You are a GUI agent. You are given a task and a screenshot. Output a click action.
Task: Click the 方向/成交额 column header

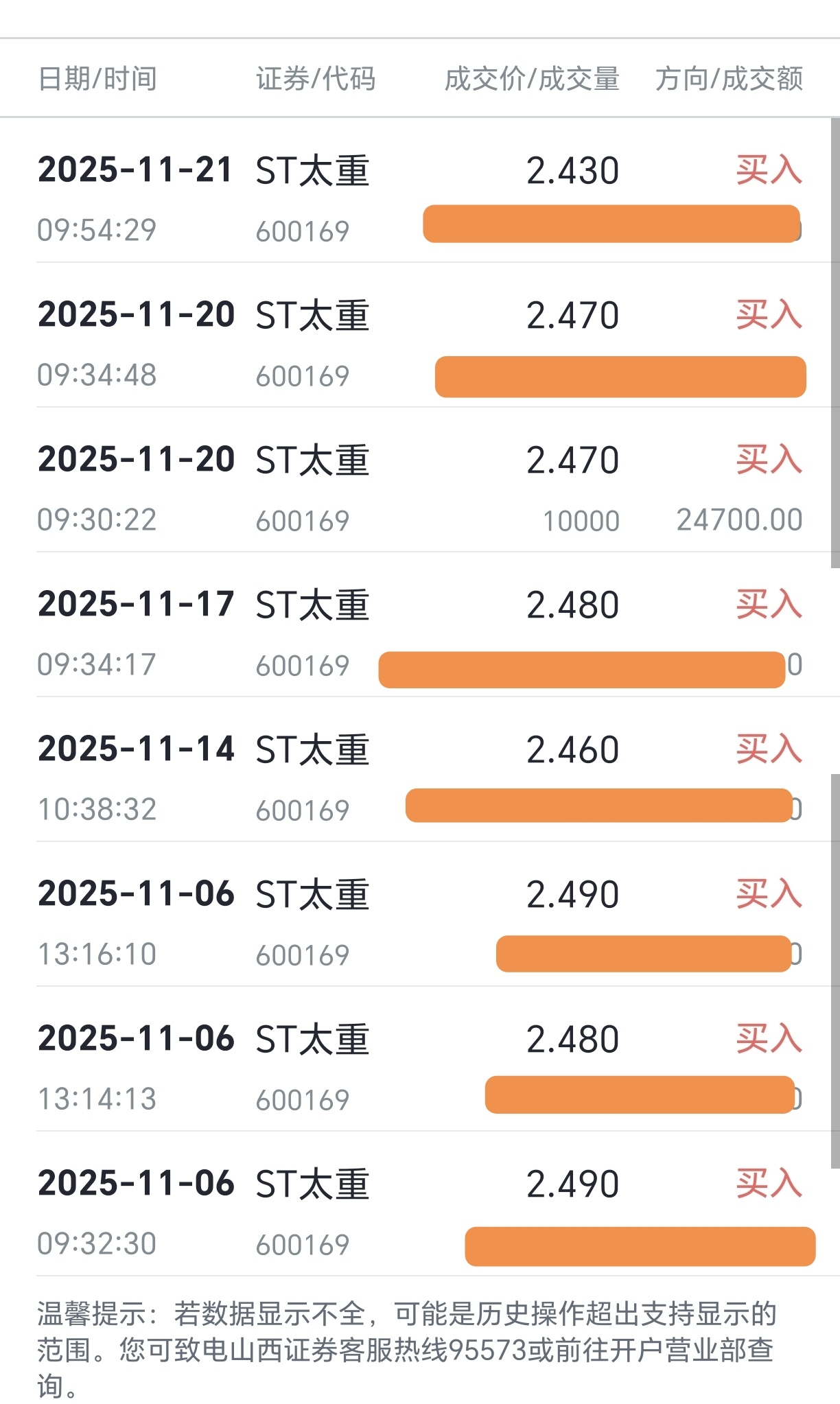(x=729, y=79)
